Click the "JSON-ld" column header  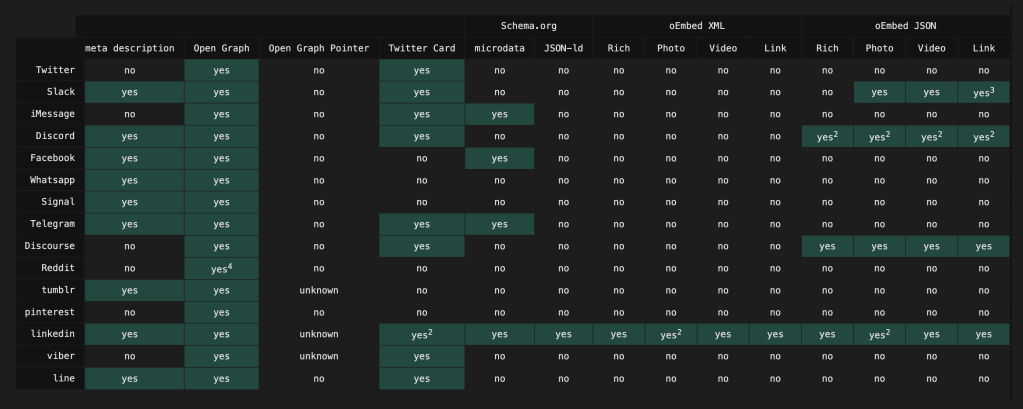click(563, 48)
